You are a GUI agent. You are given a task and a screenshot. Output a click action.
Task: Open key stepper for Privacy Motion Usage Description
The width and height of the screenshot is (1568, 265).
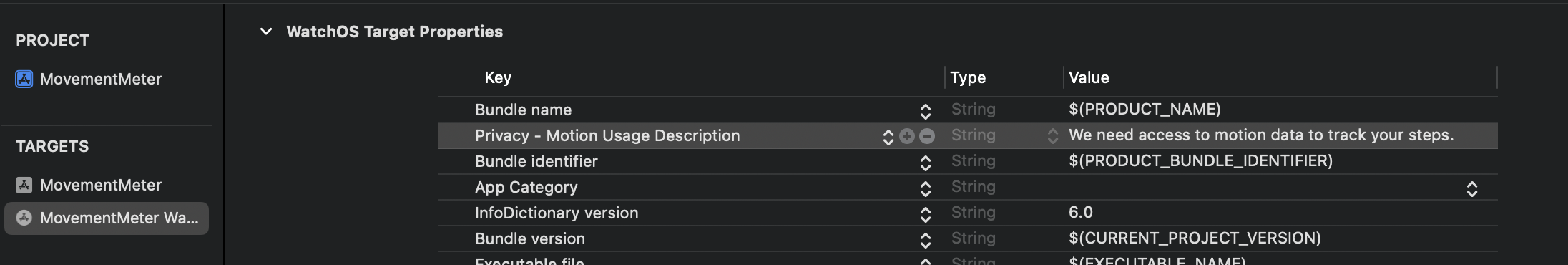coord(888,137)
